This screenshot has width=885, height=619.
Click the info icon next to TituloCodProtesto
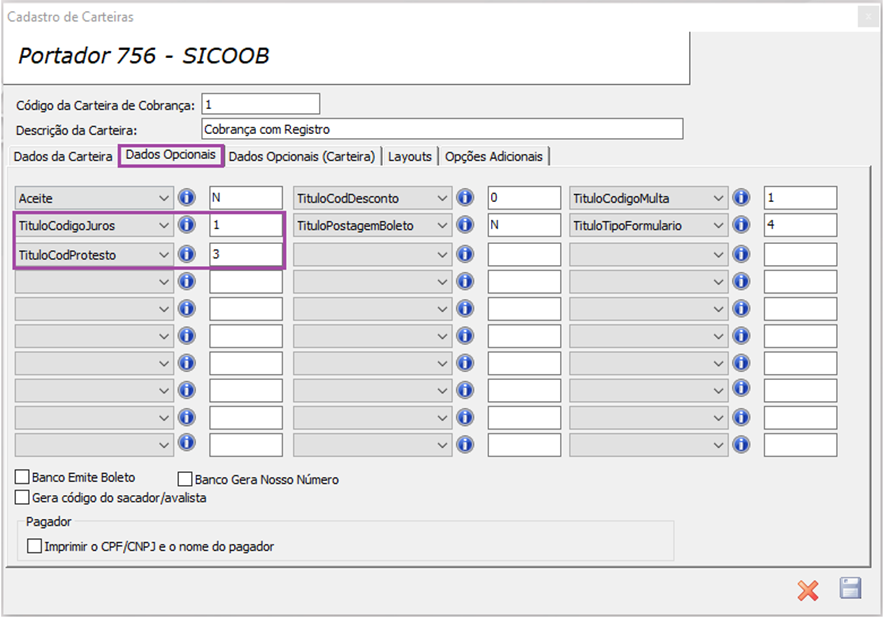click(x=187, y=254)
